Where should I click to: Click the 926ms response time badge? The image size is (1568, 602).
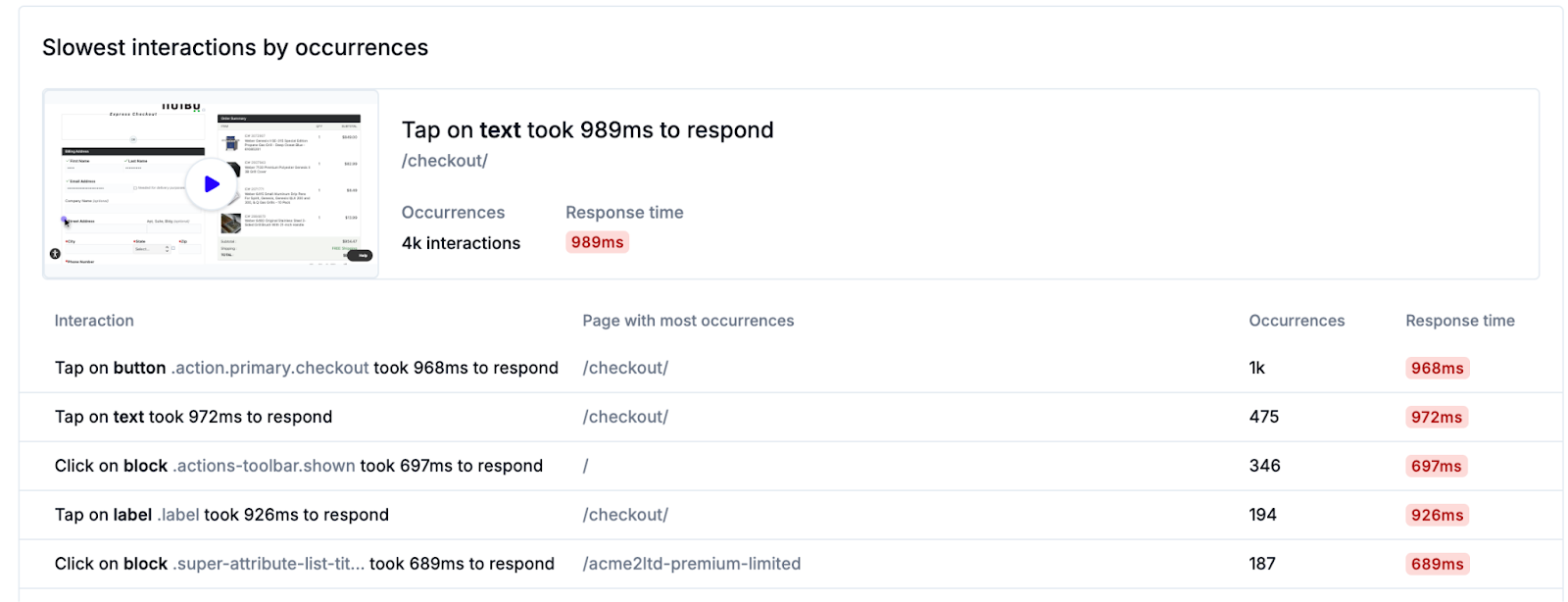coord(1437,516)
